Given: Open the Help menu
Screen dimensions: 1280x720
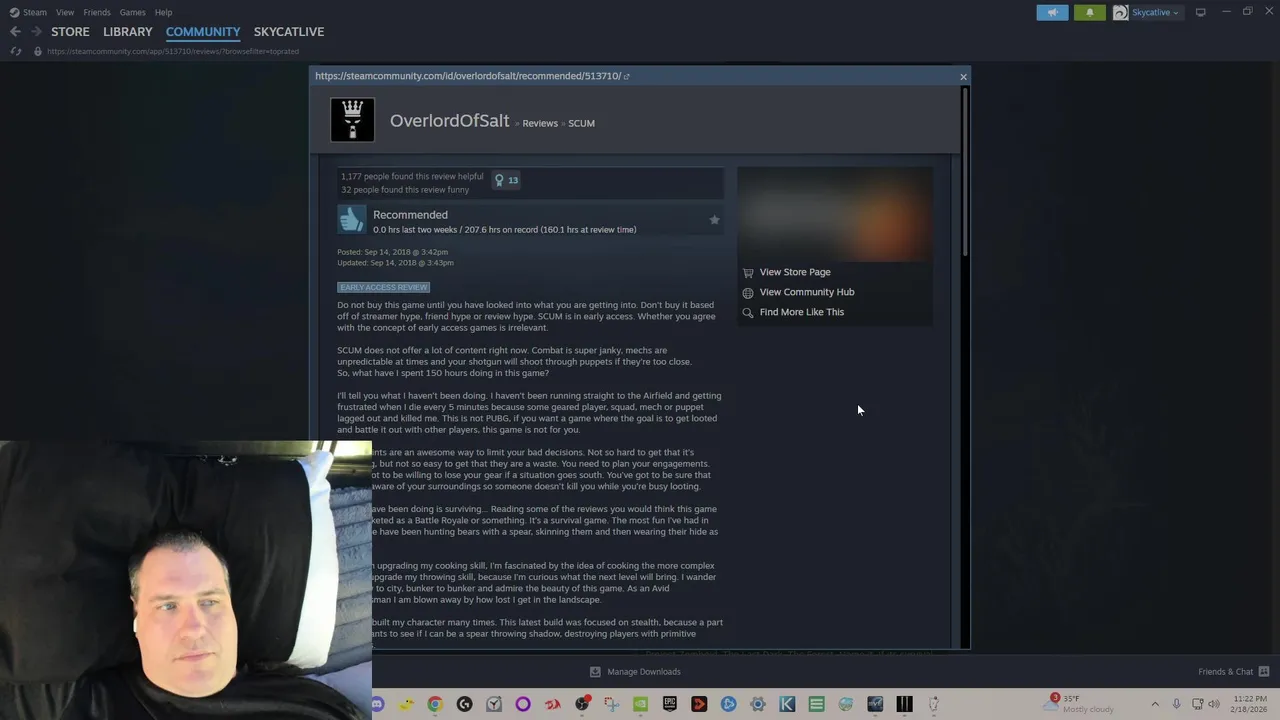Looking at the screenshot, I should [163, 12].
